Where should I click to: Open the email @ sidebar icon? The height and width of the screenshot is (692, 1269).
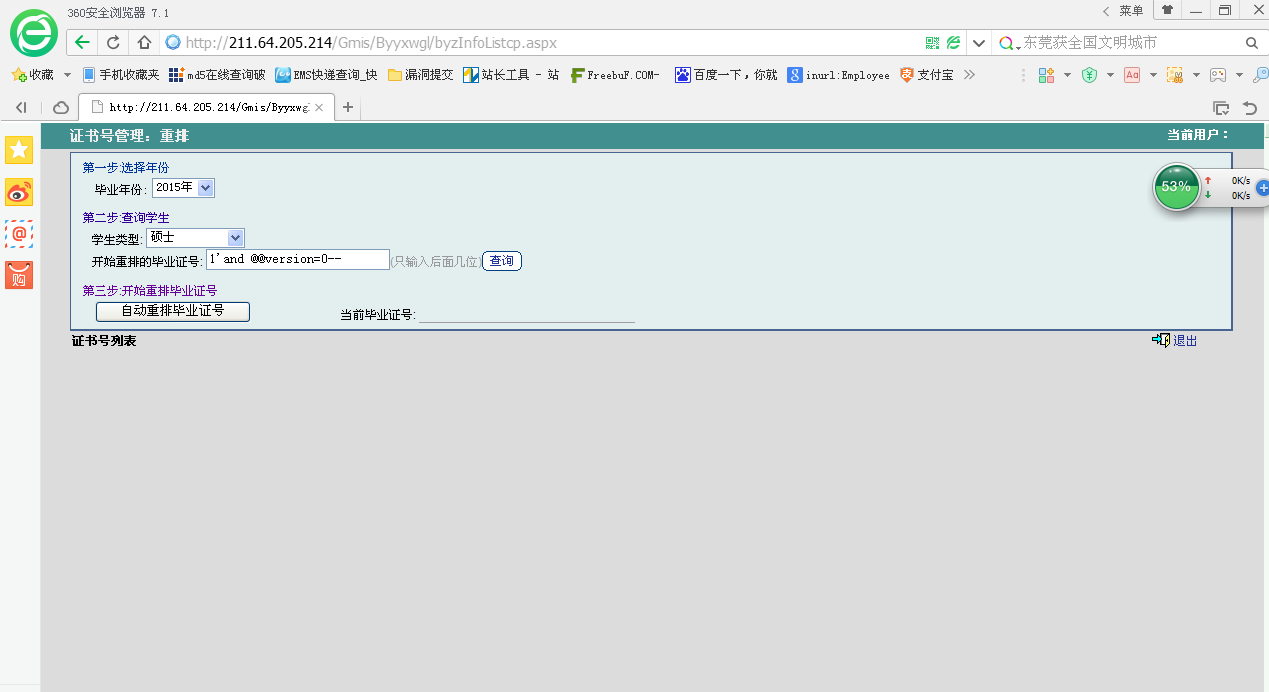19,234
